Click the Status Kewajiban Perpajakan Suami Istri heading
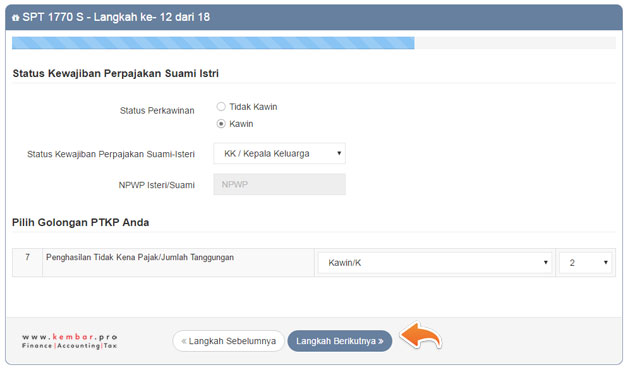Screen dimensions: 628x370 tap(116, 73)
